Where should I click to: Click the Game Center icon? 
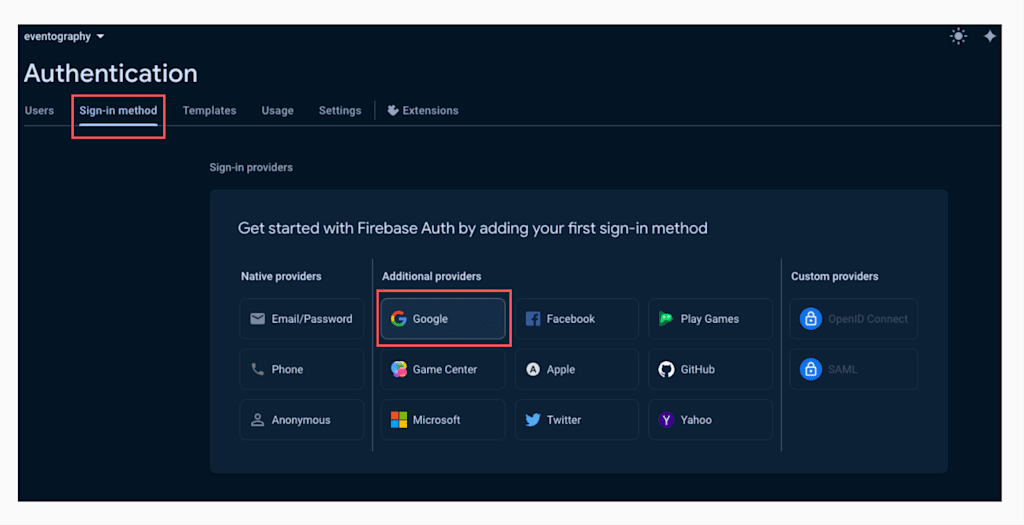(398, 369)
